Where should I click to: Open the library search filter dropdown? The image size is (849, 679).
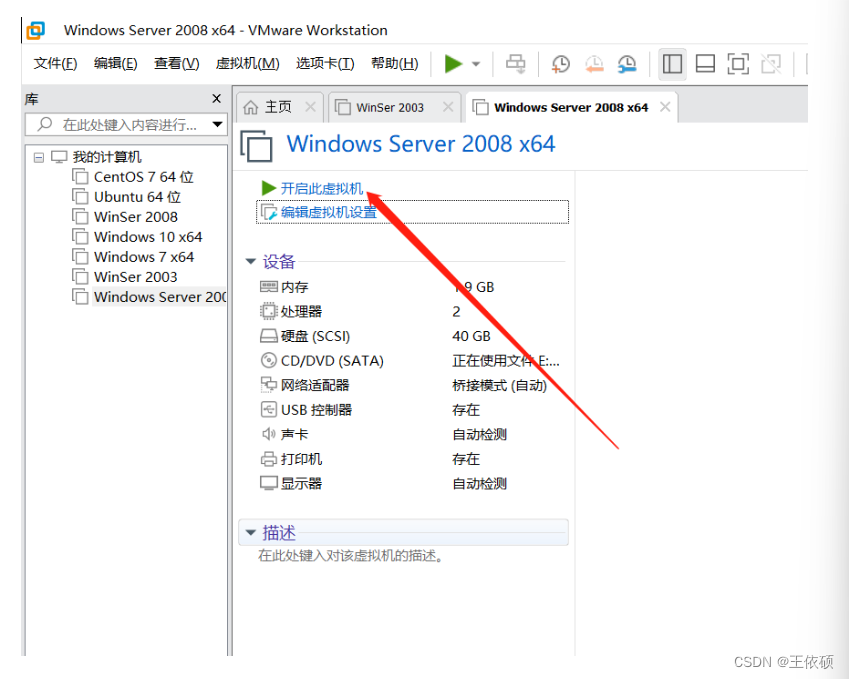tap(218, 125)
